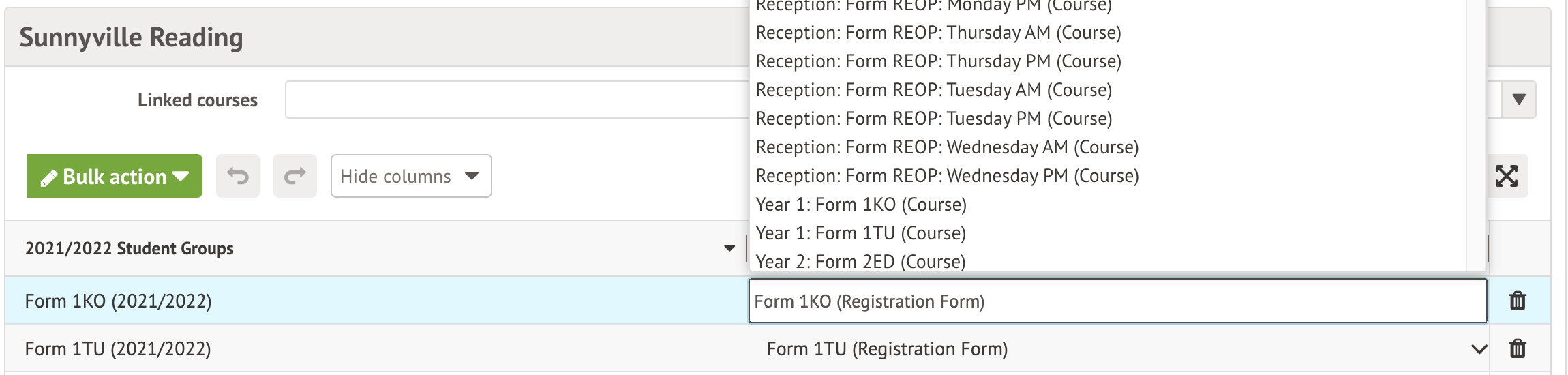Select Year 1: Form 1TU (Course)
The height and width of the screenshot is (375, 1568).
click(x=860, y=233)
